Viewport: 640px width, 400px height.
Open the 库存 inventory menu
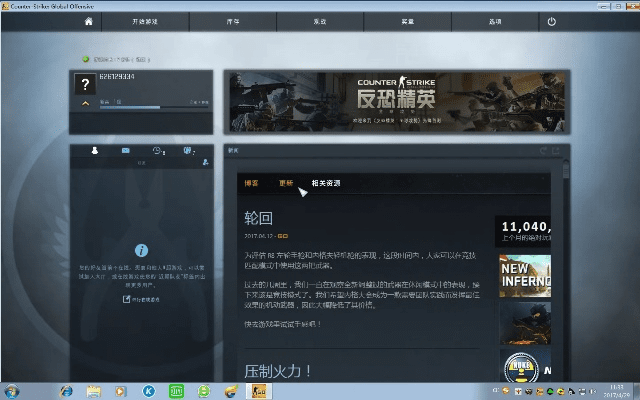point(233,22)
